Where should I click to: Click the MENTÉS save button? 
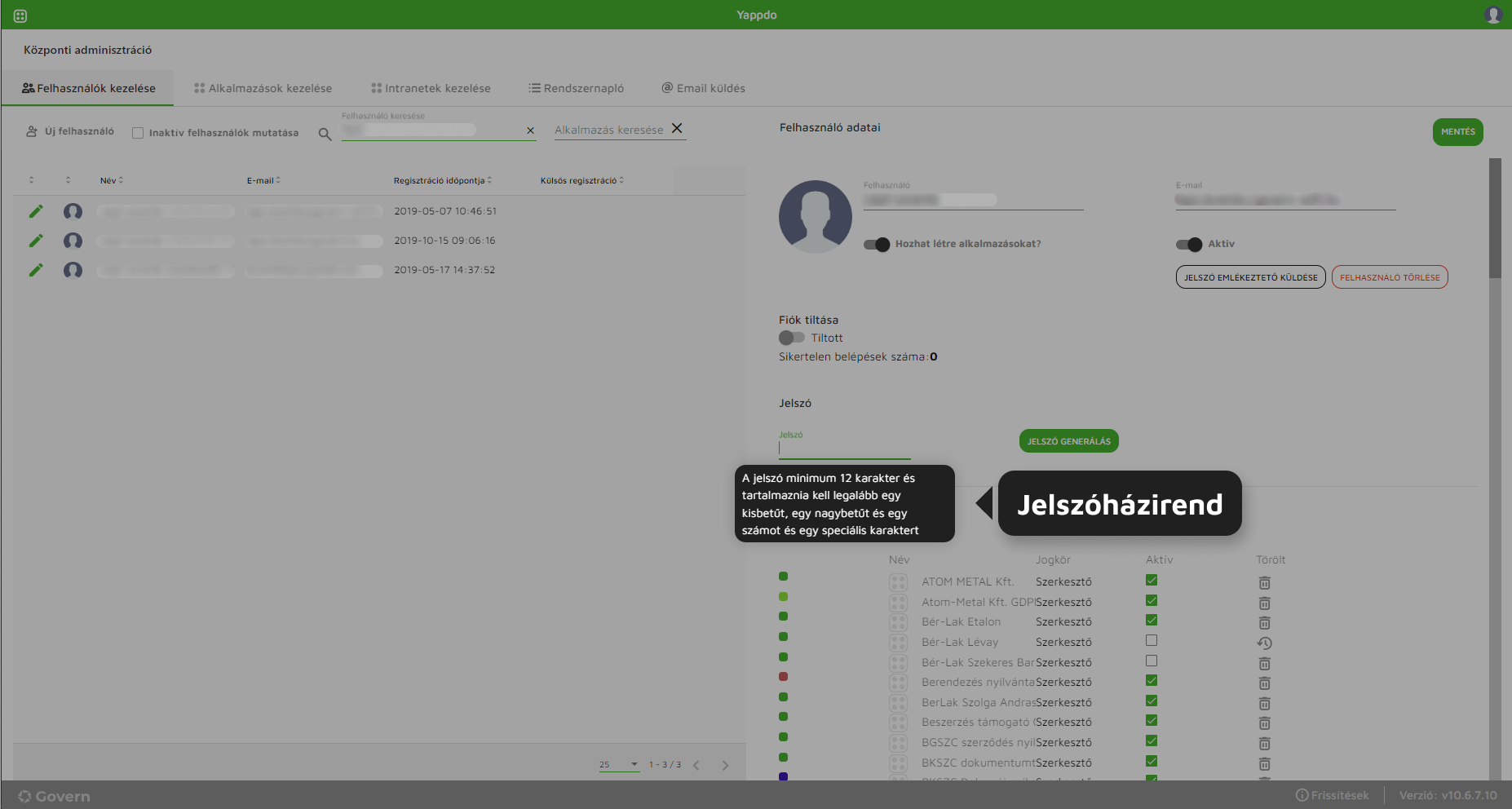(1458, 132)
